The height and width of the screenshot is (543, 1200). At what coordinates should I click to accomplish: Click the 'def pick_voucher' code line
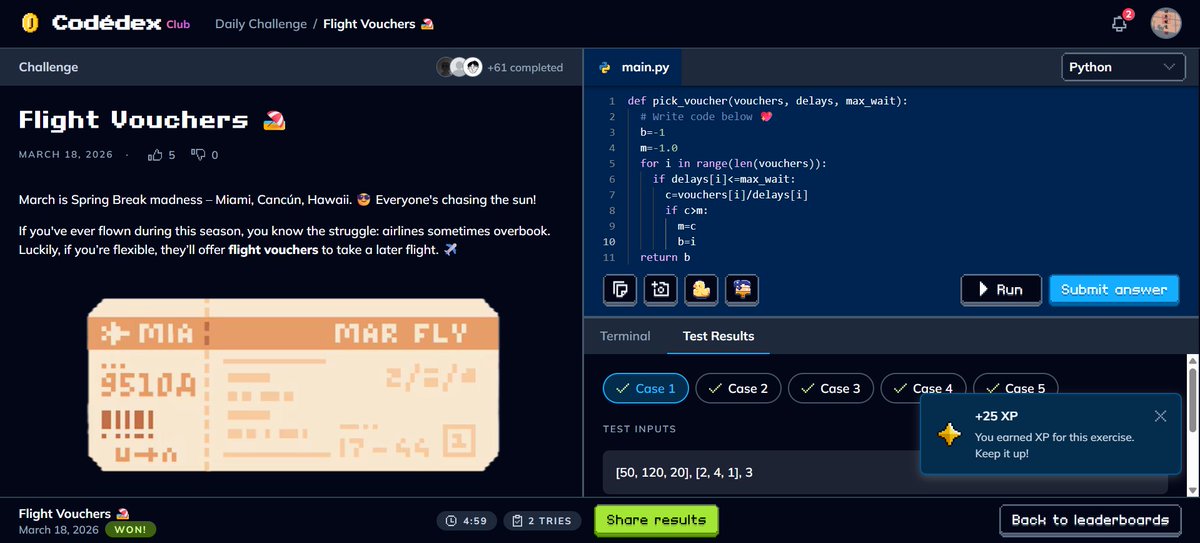(767, 101)
